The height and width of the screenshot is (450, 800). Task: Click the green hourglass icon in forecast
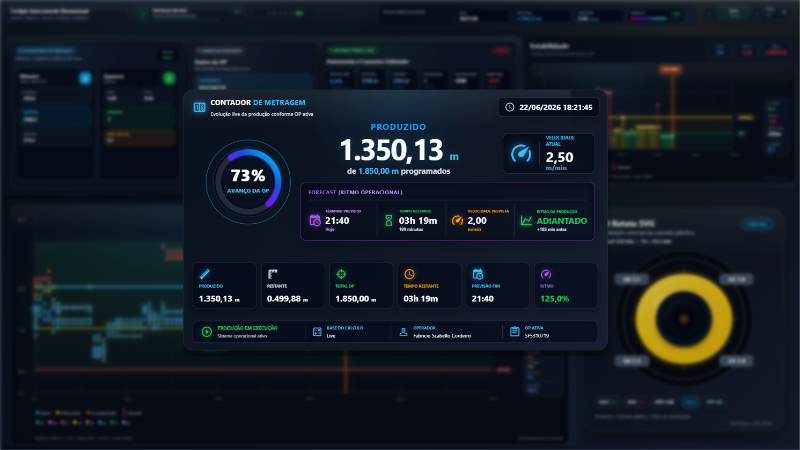pyautogui.click(x=389, y=220)
